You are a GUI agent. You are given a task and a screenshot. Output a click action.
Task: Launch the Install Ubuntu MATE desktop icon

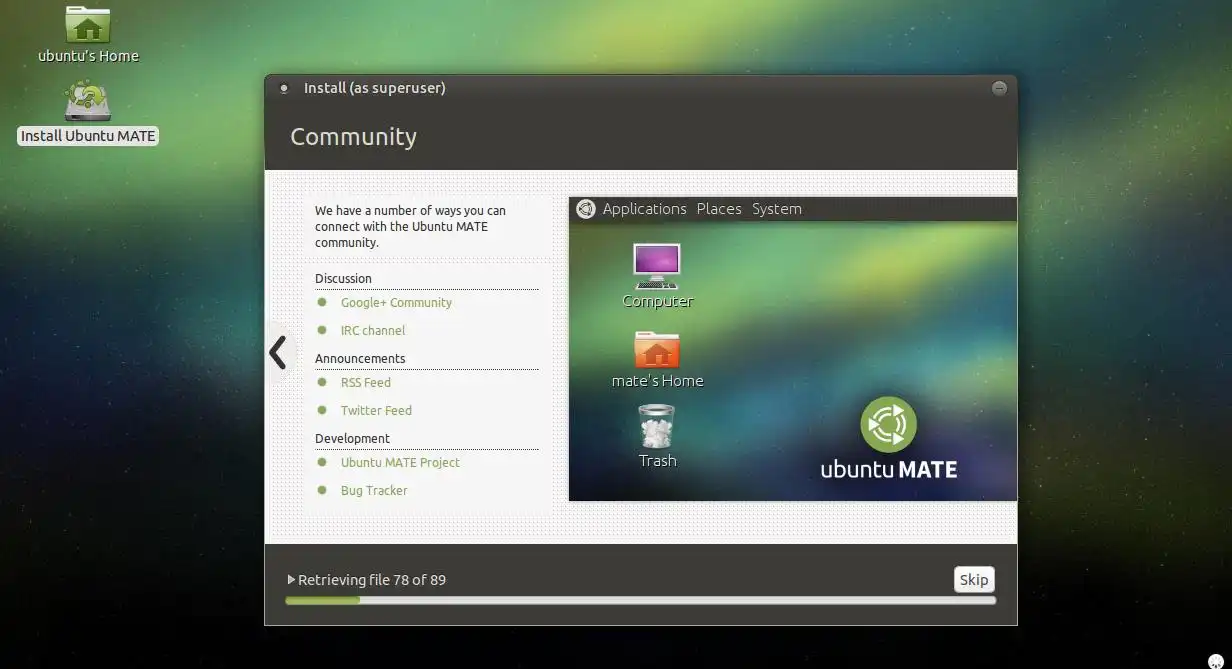tap(88, 101)
